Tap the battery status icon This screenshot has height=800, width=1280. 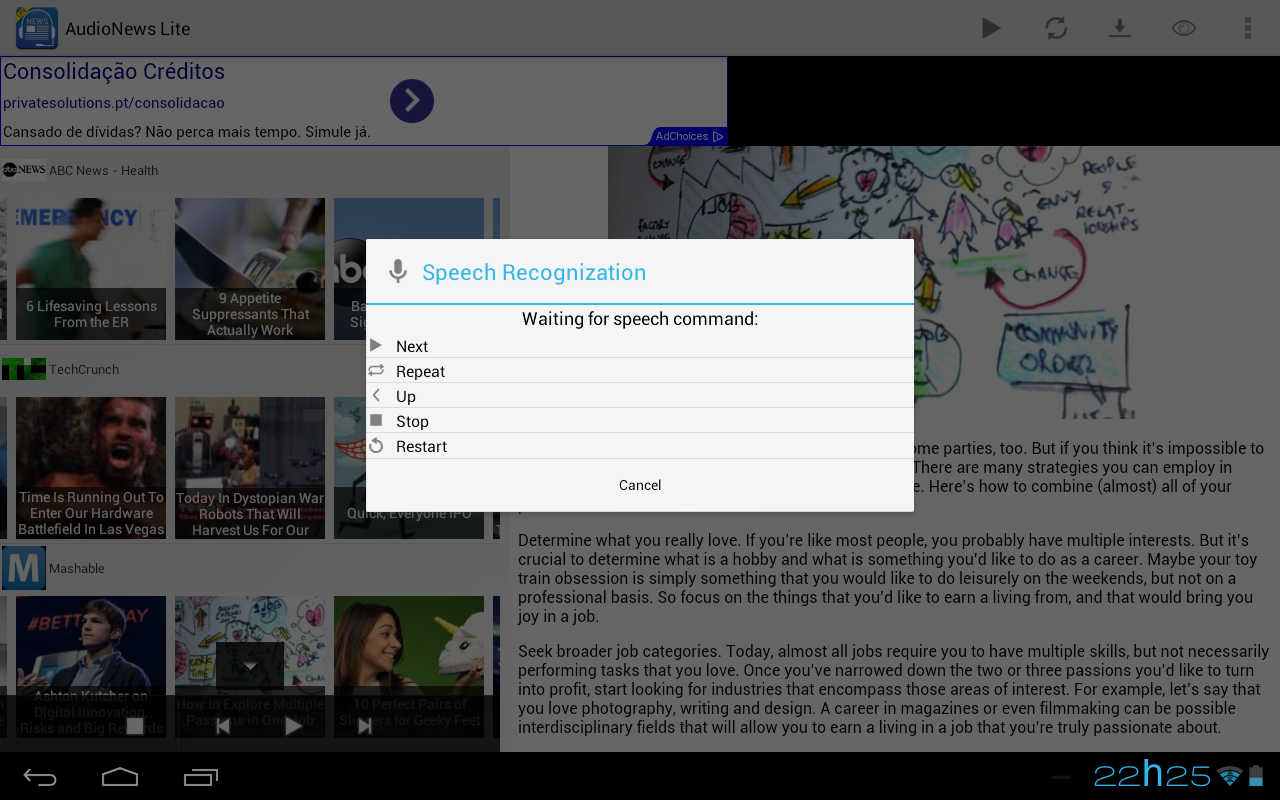coord(1257,776)
